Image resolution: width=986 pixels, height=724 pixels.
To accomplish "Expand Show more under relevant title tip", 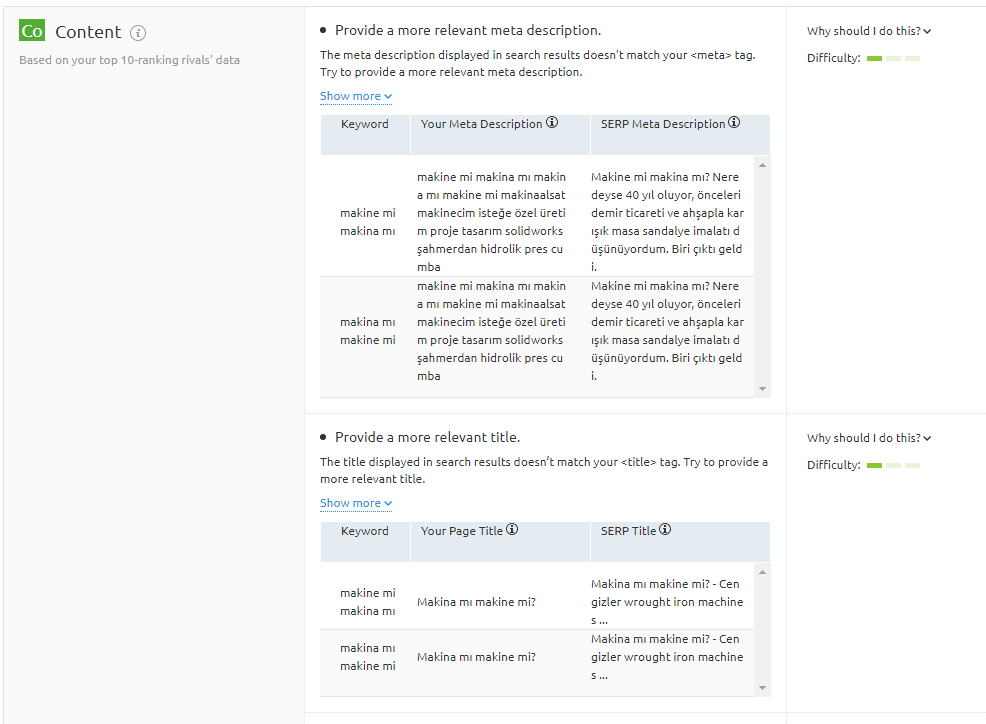I will pyautogui.click(x=356, y=503).
